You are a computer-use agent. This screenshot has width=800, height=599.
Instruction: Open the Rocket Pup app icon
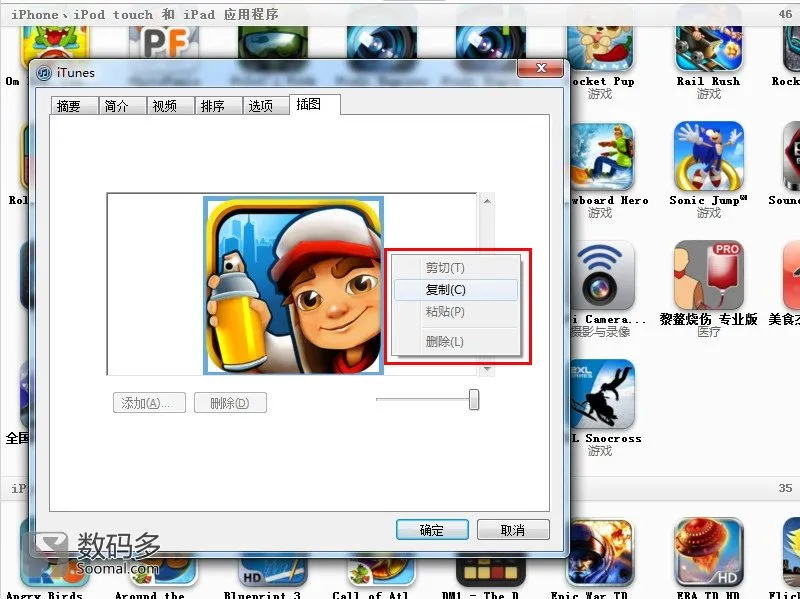602,47
